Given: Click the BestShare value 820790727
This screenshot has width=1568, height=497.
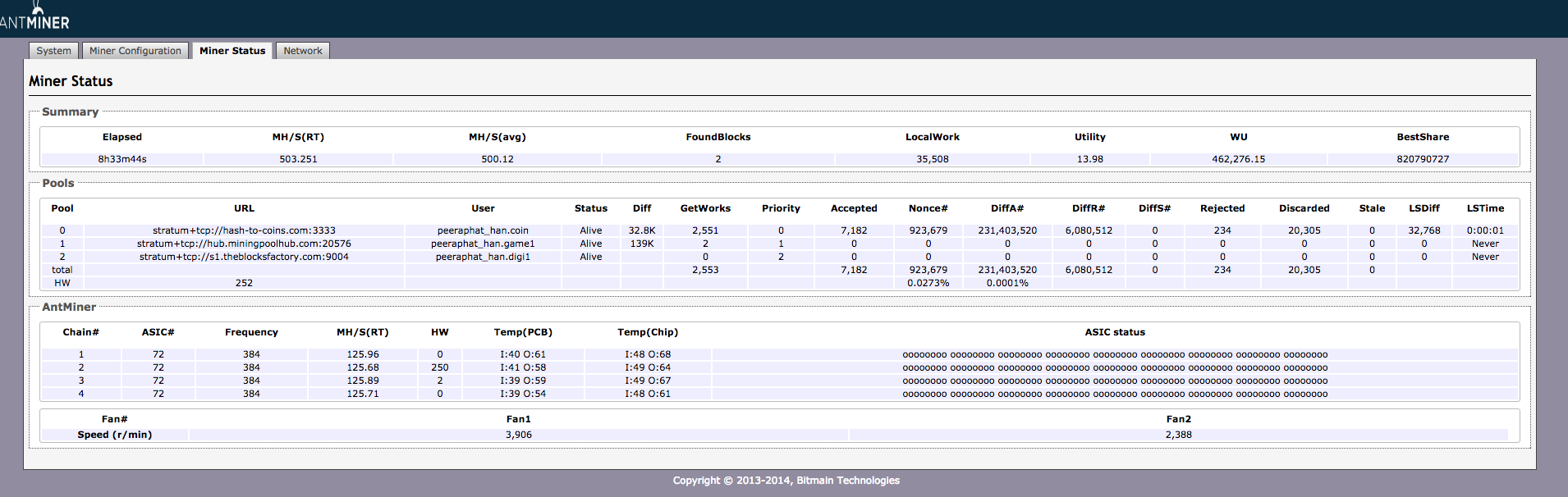Looking at the screenshot, I should [1423, 159].
